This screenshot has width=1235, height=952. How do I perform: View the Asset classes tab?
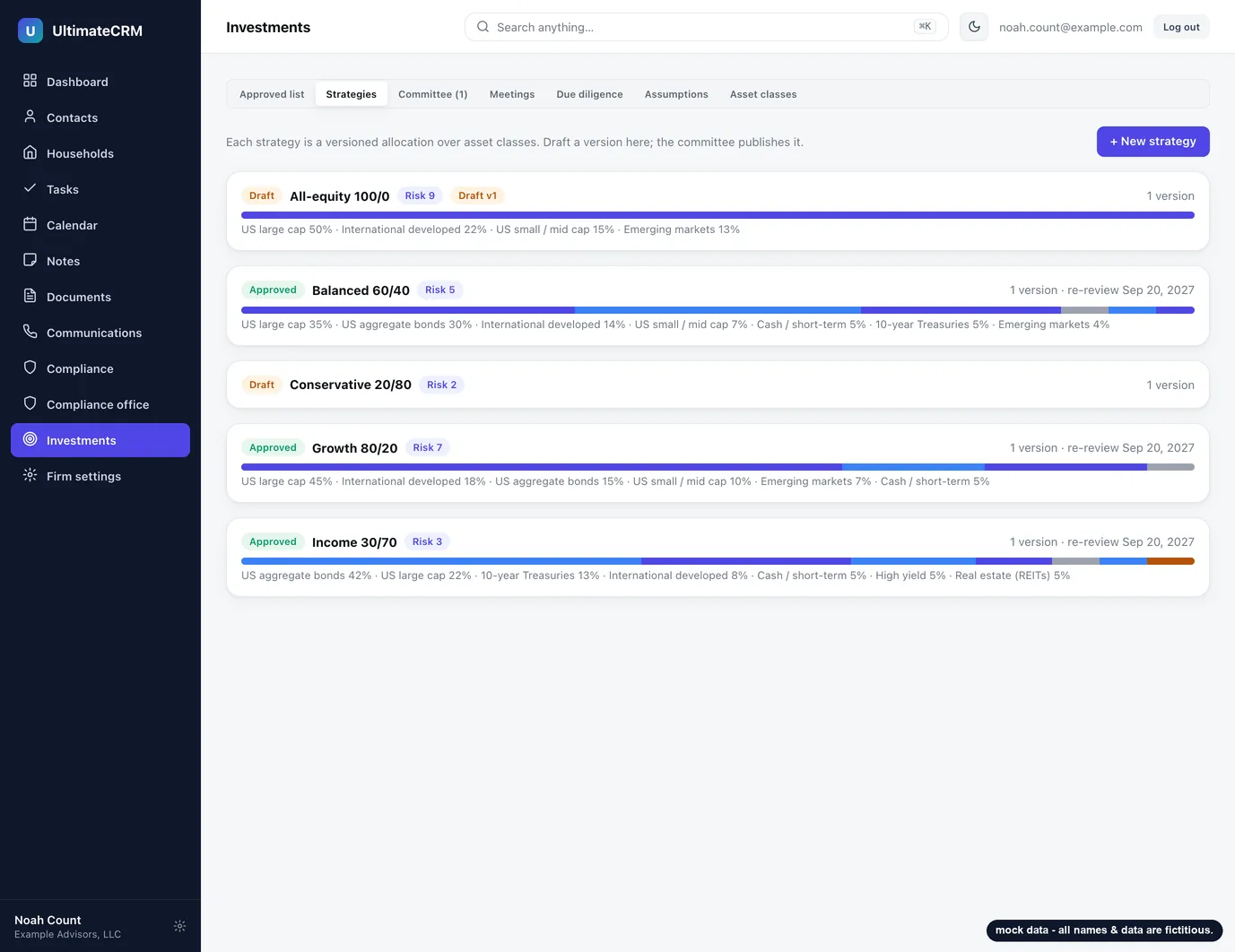(x=763, y=94)
